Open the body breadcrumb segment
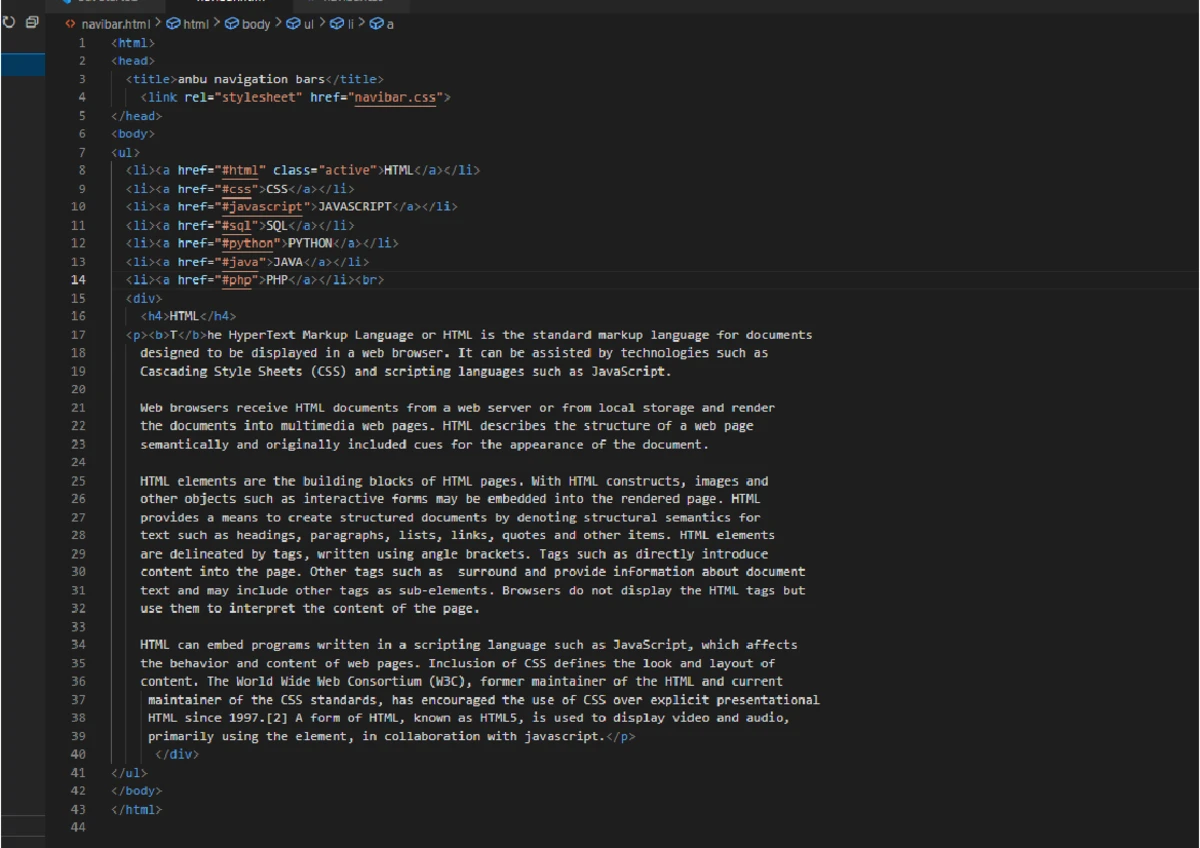1200x848 pixels. pyautogui.click(x=248, y=23)
